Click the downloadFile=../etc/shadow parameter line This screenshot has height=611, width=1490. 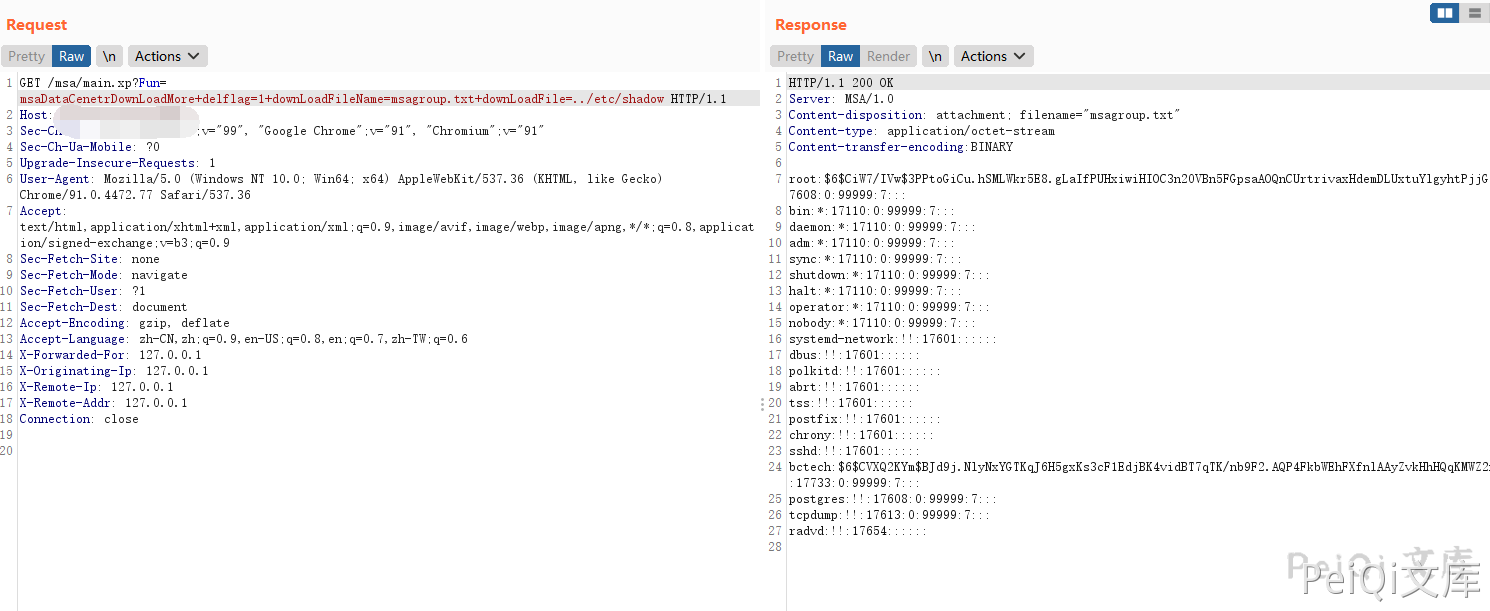pos(373,99)
